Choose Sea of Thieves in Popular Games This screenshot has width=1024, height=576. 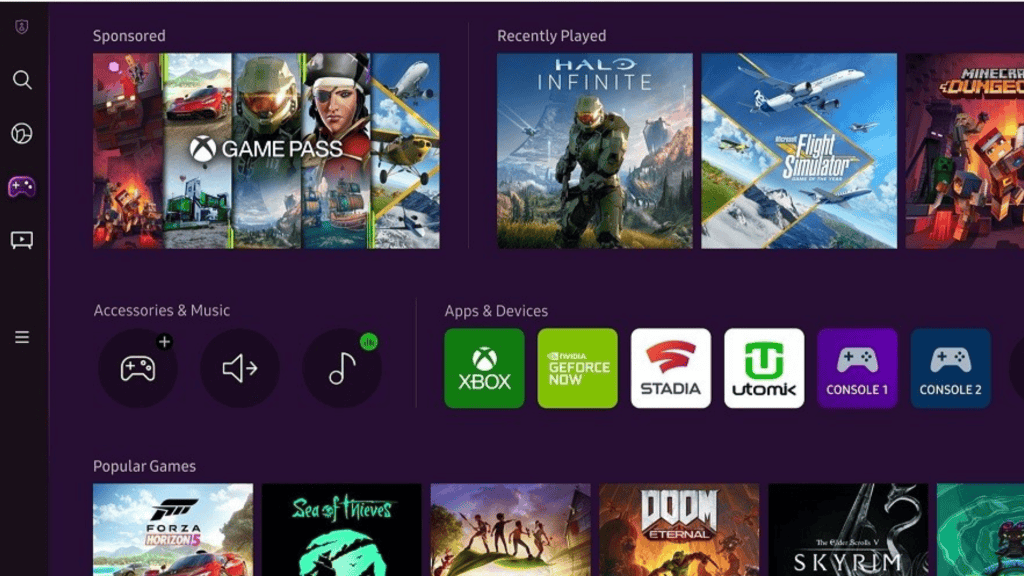pyautogui.click(x=341, y=530)
